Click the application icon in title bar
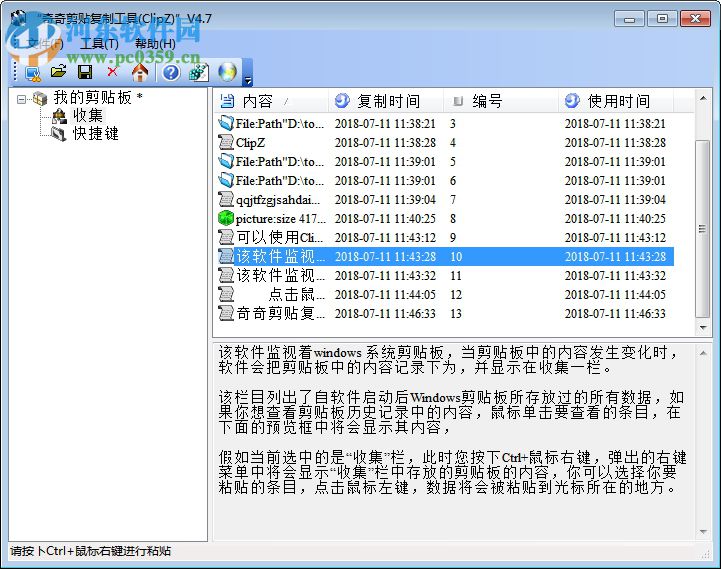The height and width of the screenshot is (569, 721). pos(19,19)
